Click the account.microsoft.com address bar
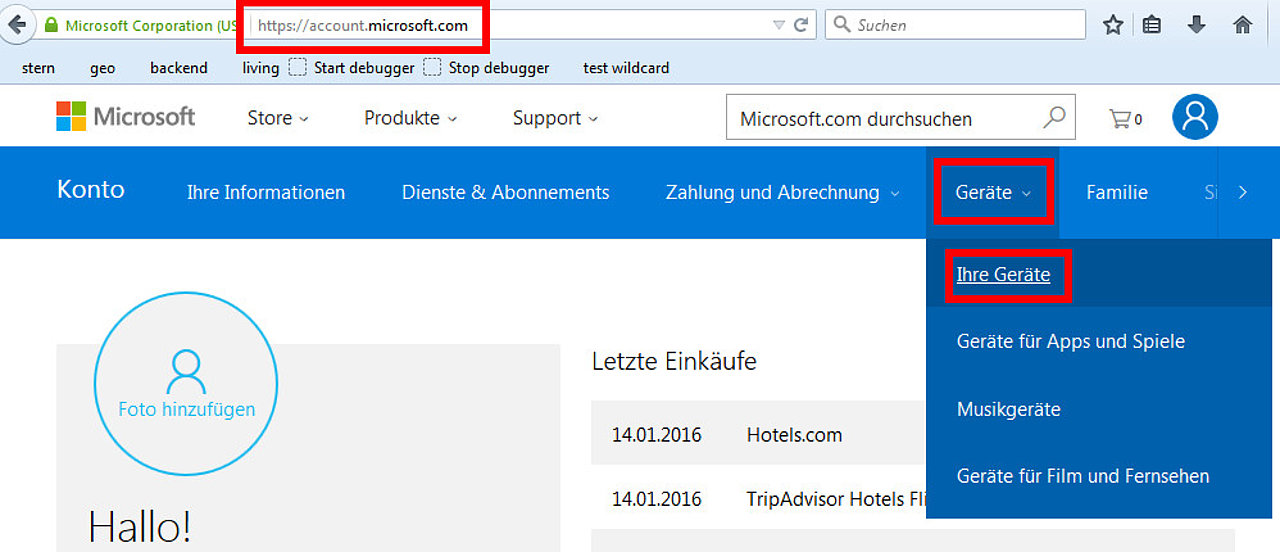This screenshot has height=552, width=1280. (x=363, y=25)
